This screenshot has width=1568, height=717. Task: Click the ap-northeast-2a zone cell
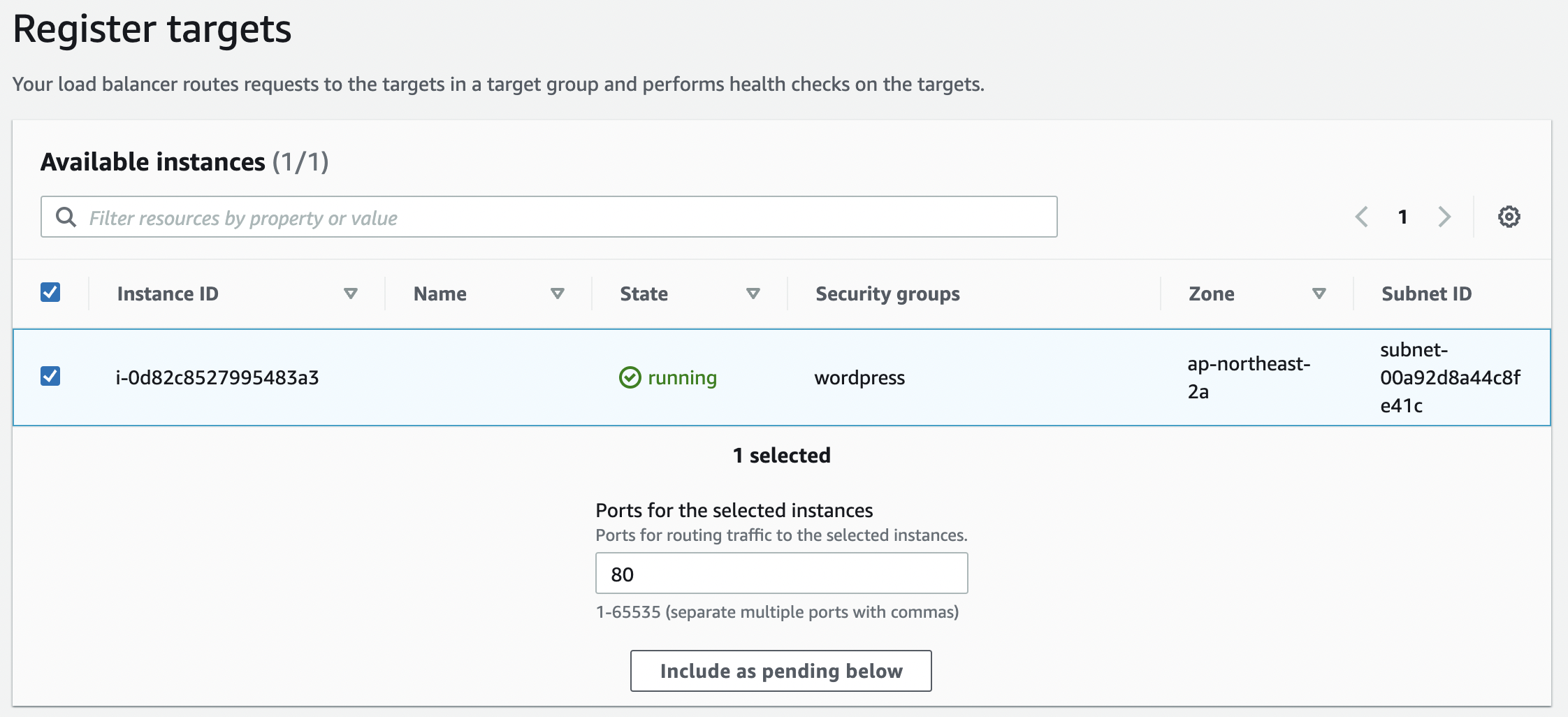click(x=1248, y=377)
